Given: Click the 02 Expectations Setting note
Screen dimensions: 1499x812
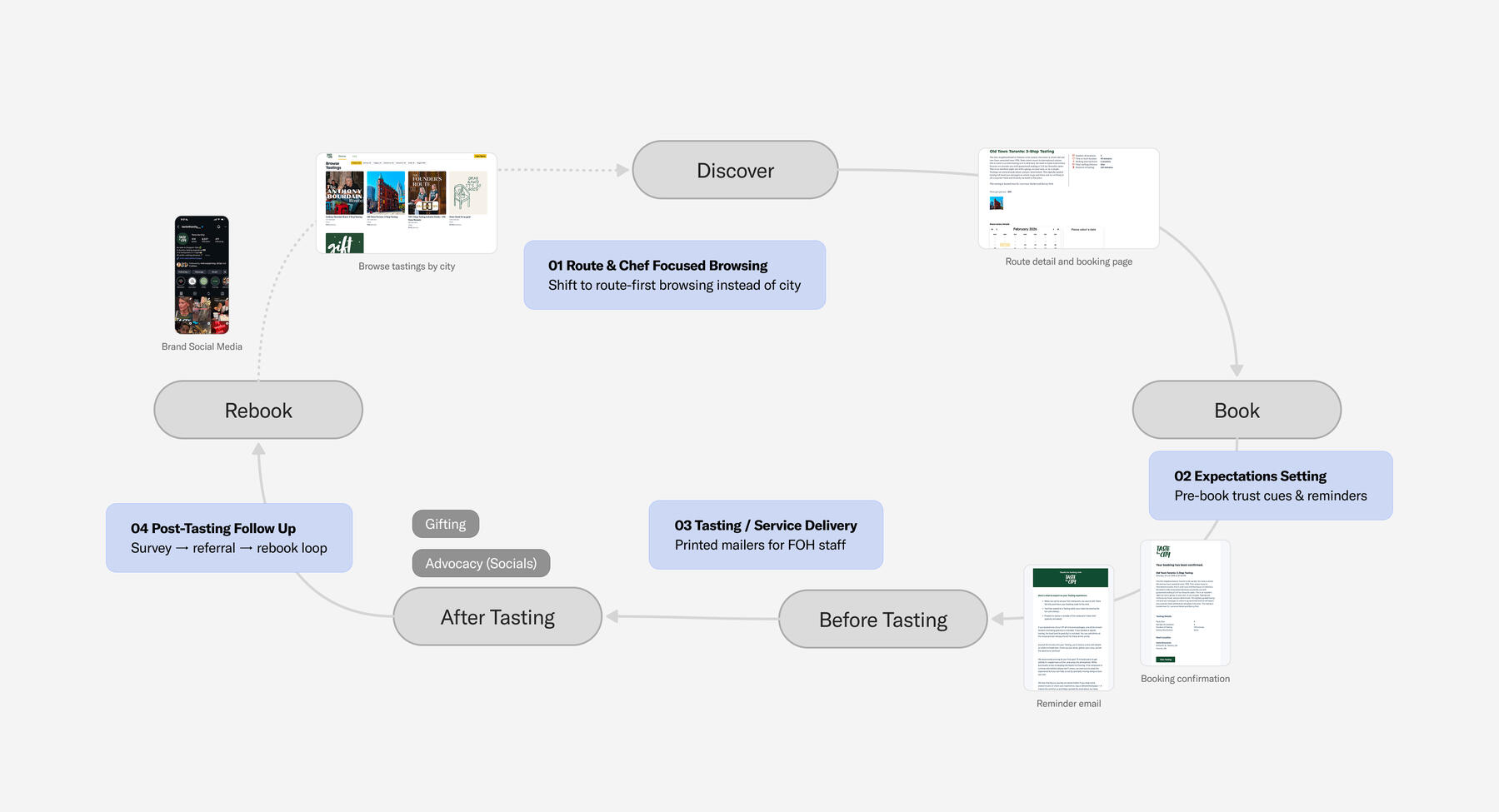Looking at the screenshot, I should tap(1270, 486).
